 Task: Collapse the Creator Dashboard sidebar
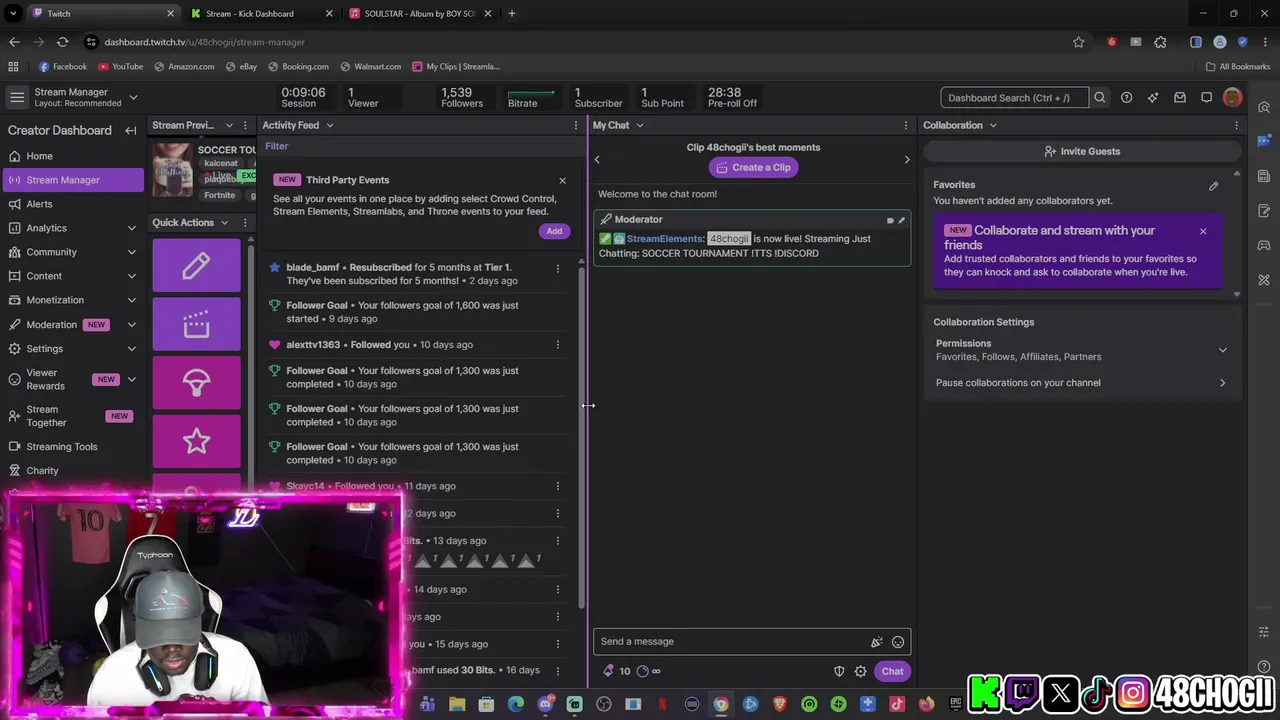[x=130, y=130]
